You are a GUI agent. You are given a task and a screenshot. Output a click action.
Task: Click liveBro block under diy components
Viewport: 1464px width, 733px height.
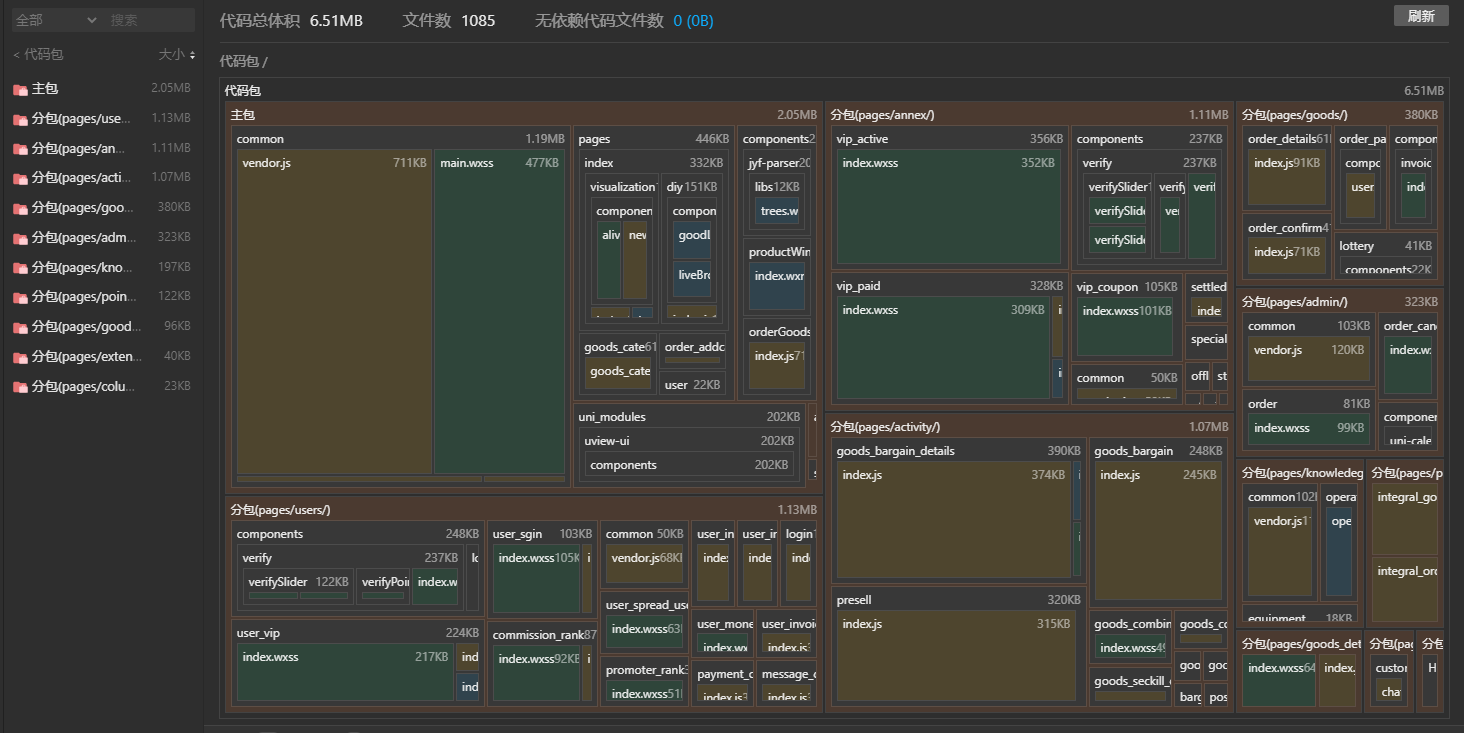click(693, 279)
